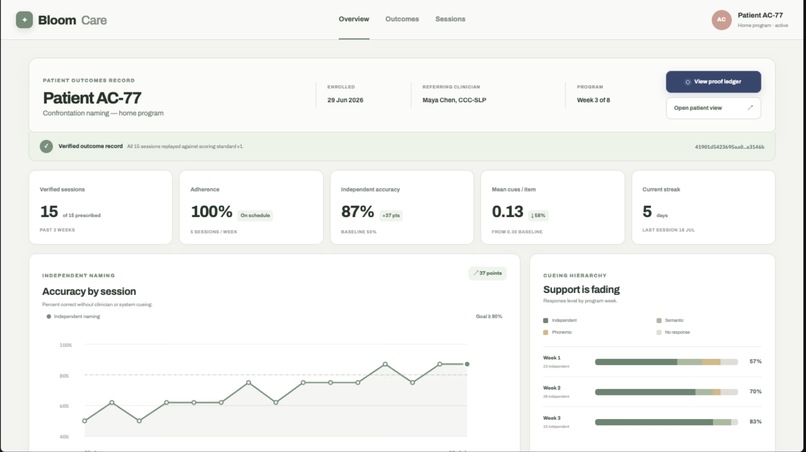The height and width of the screenshot is (452, 806).
Task: Click the Week 3 row label
Action: click(552, 418)
